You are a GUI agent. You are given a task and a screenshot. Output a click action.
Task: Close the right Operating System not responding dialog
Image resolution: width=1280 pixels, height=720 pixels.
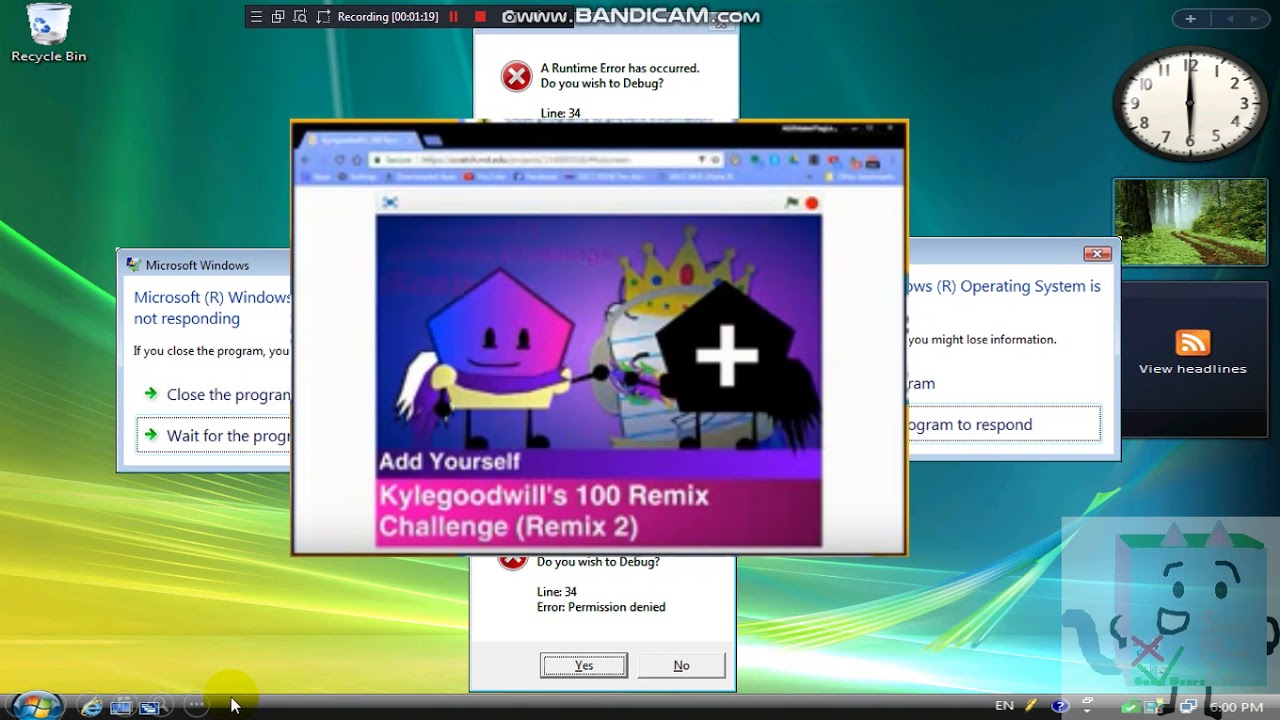[x=1097, y=254]
